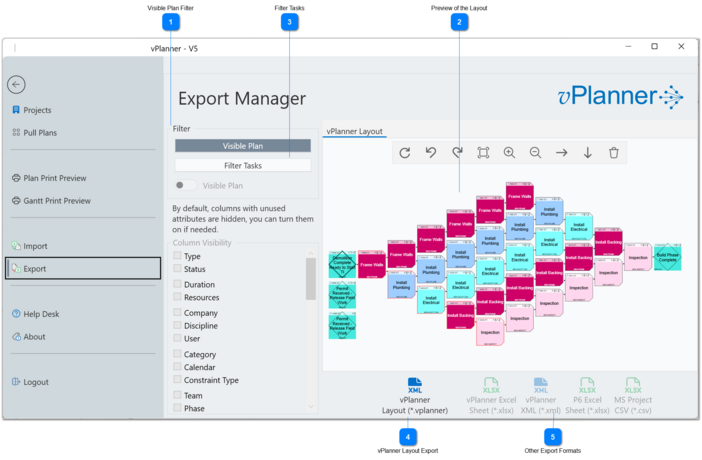The width and height of the screenshot is (702, 460).
Task: Open Gantt Print Preview
Action: point(51,201)
